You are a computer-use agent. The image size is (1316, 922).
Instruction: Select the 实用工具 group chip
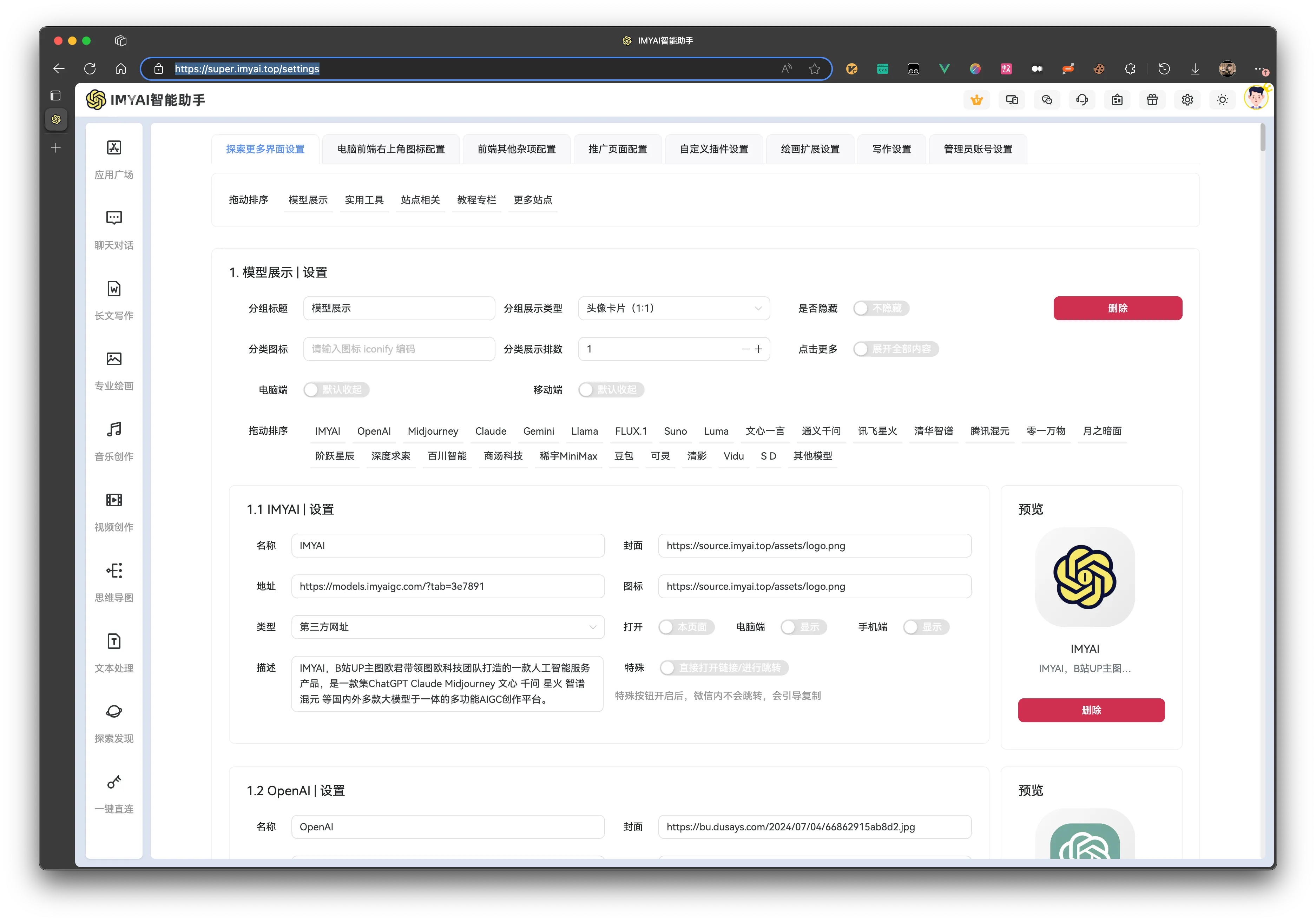[364, 200]
